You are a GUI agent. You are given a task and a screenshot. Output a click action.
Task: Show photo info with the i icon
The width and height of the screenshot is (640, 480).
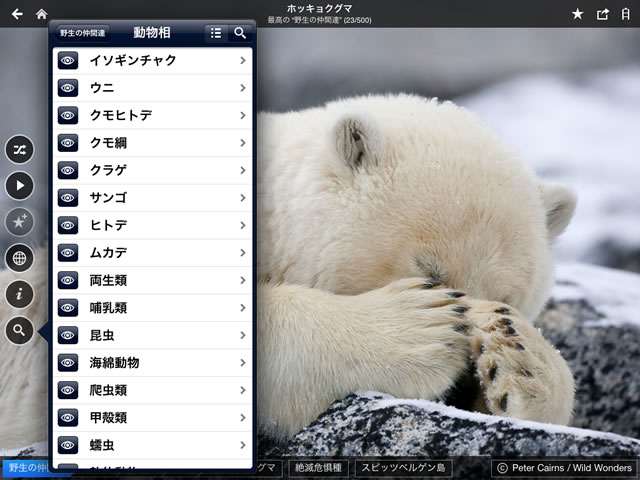pyautogui.click(x=19, y=294)
